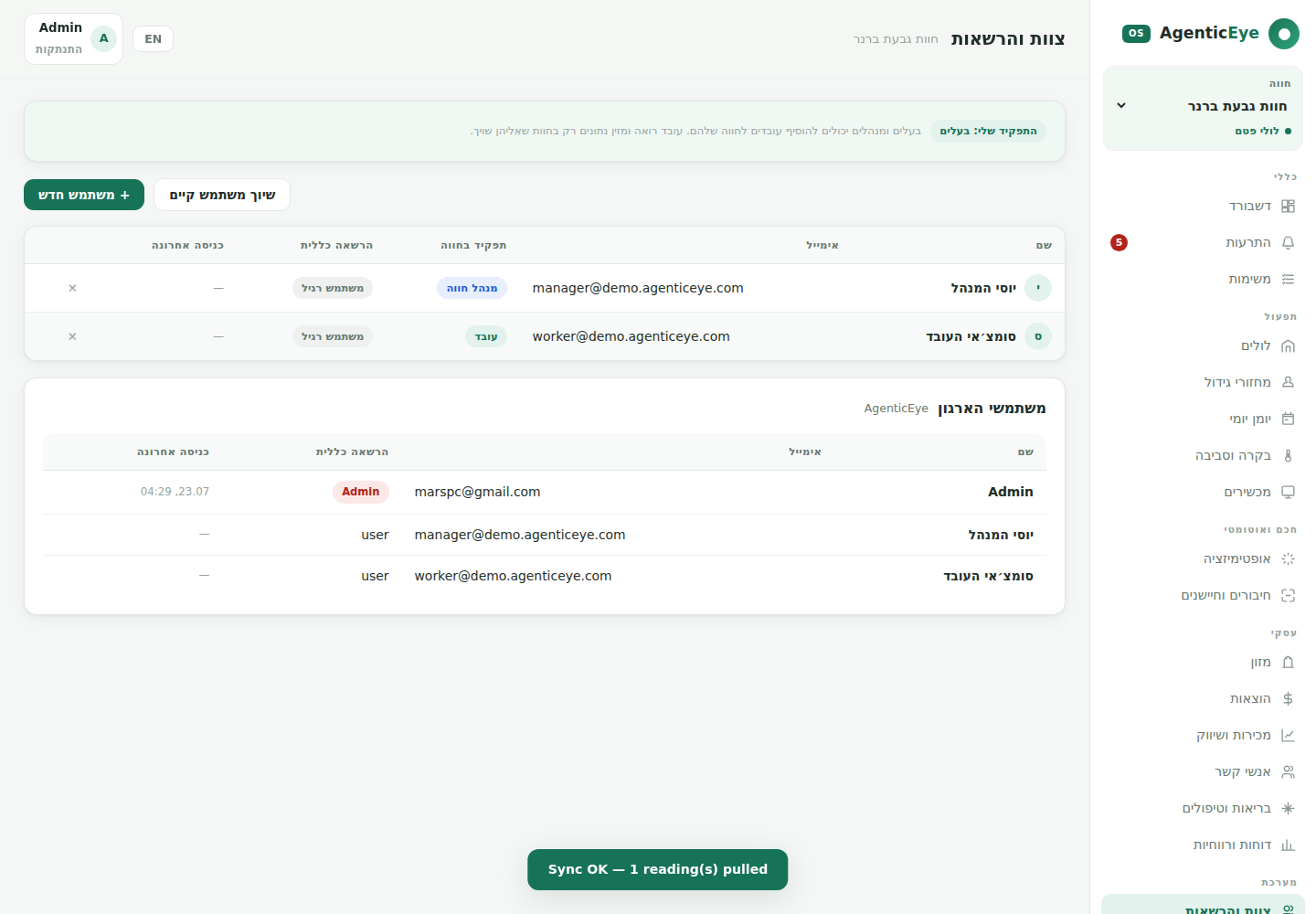
Task: Click the חיבורים וחיישנים icon
Action: click(x=1288, y=595)
